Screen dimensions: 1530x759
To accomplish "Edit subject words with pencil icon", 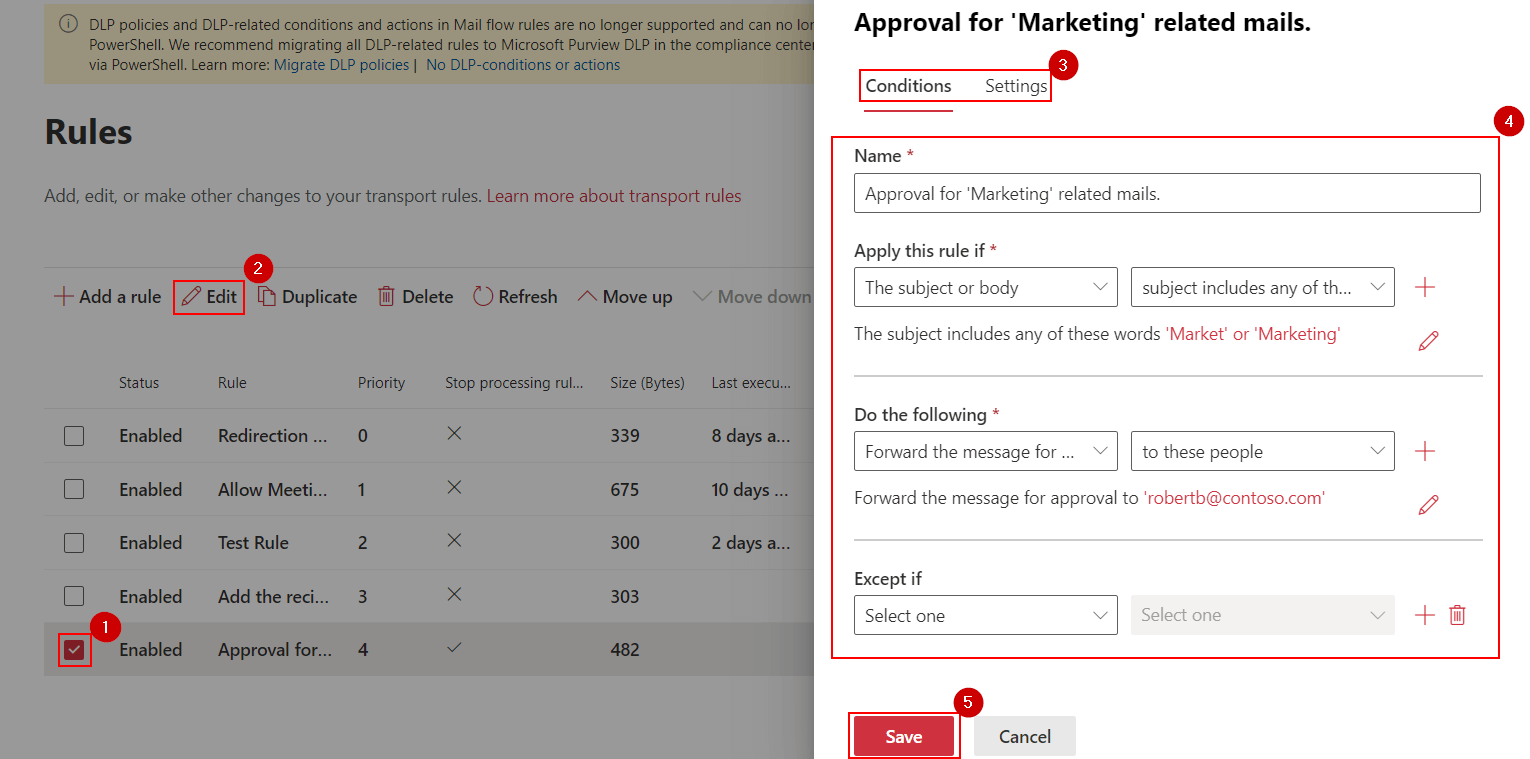I will [x=1428, y=341].
